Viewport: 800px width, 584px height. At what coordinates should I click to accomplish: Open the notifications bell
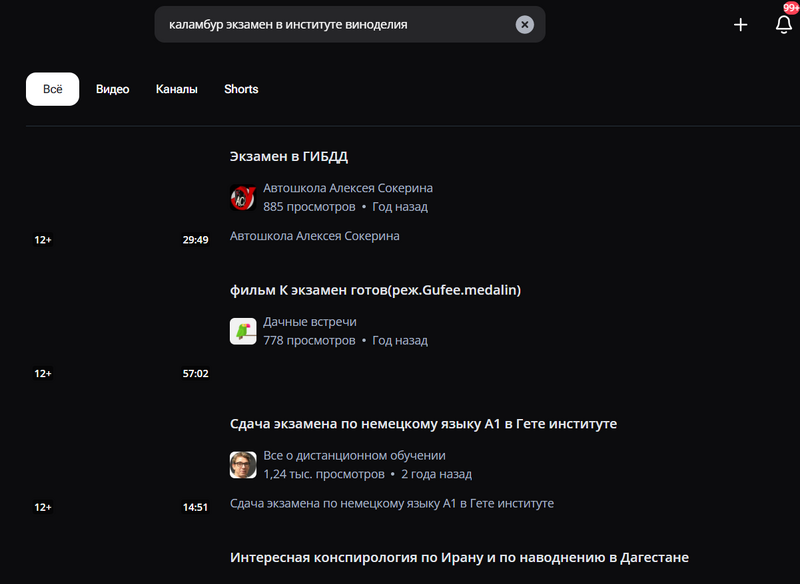point(784,25)
